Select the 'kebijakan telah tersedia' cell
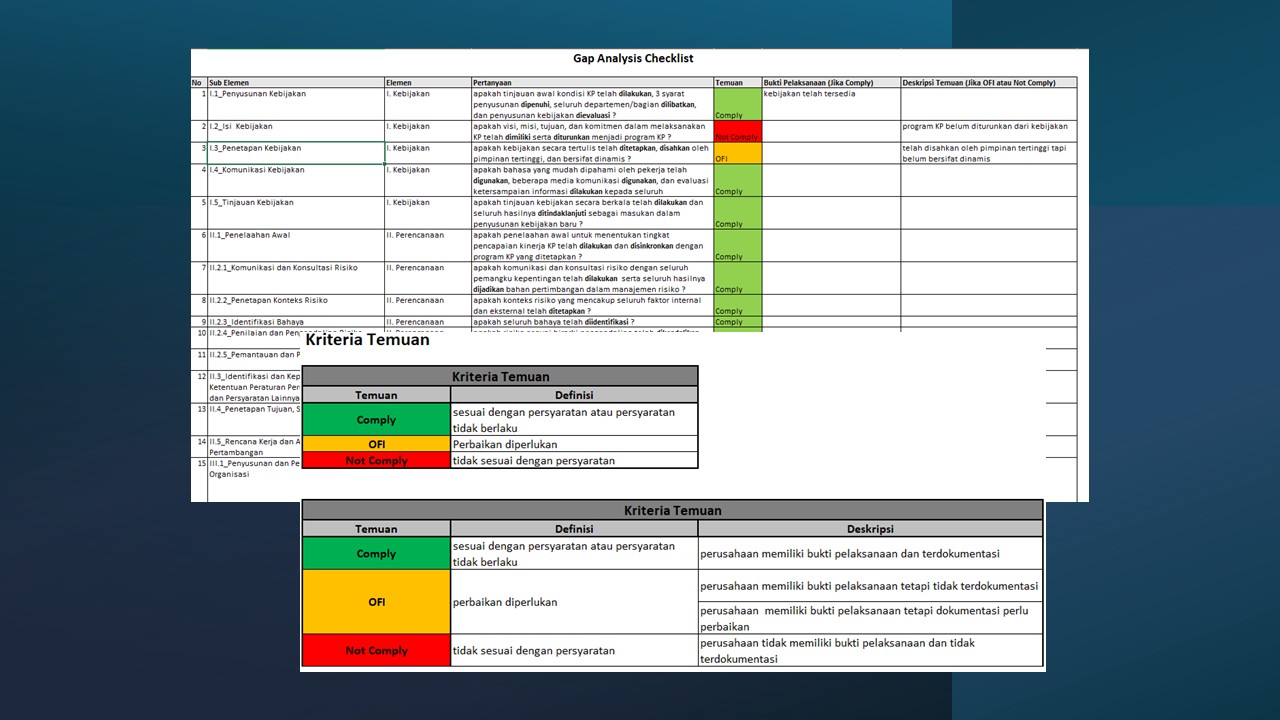 [x=830, y=104]
